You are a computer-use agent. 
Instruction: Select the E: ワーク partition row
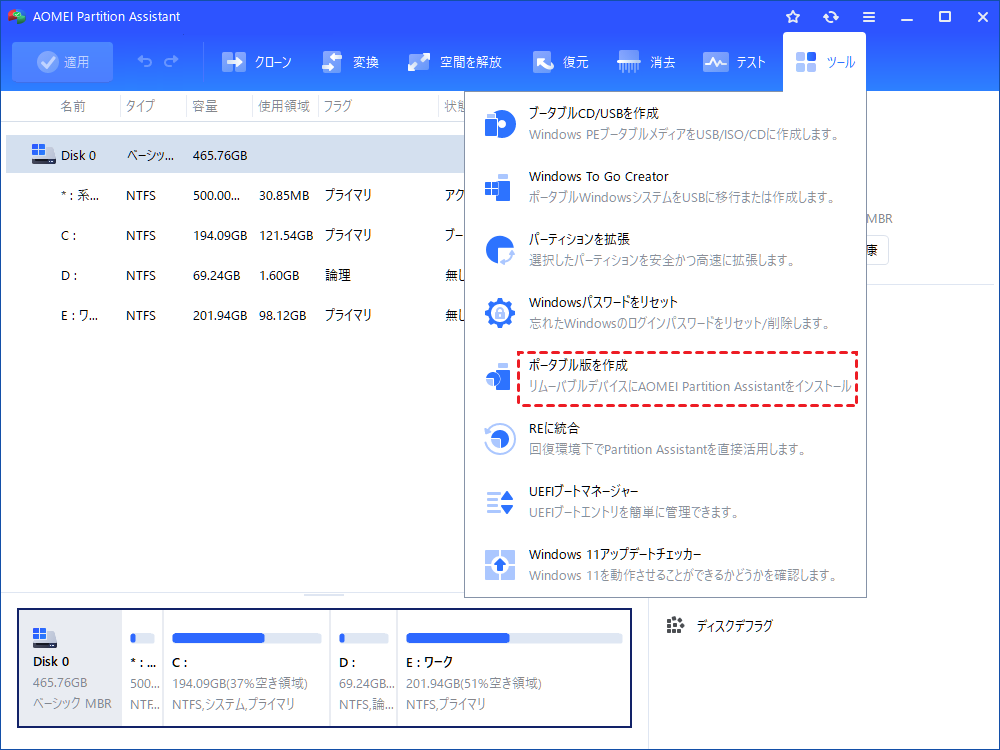point(235,315)
